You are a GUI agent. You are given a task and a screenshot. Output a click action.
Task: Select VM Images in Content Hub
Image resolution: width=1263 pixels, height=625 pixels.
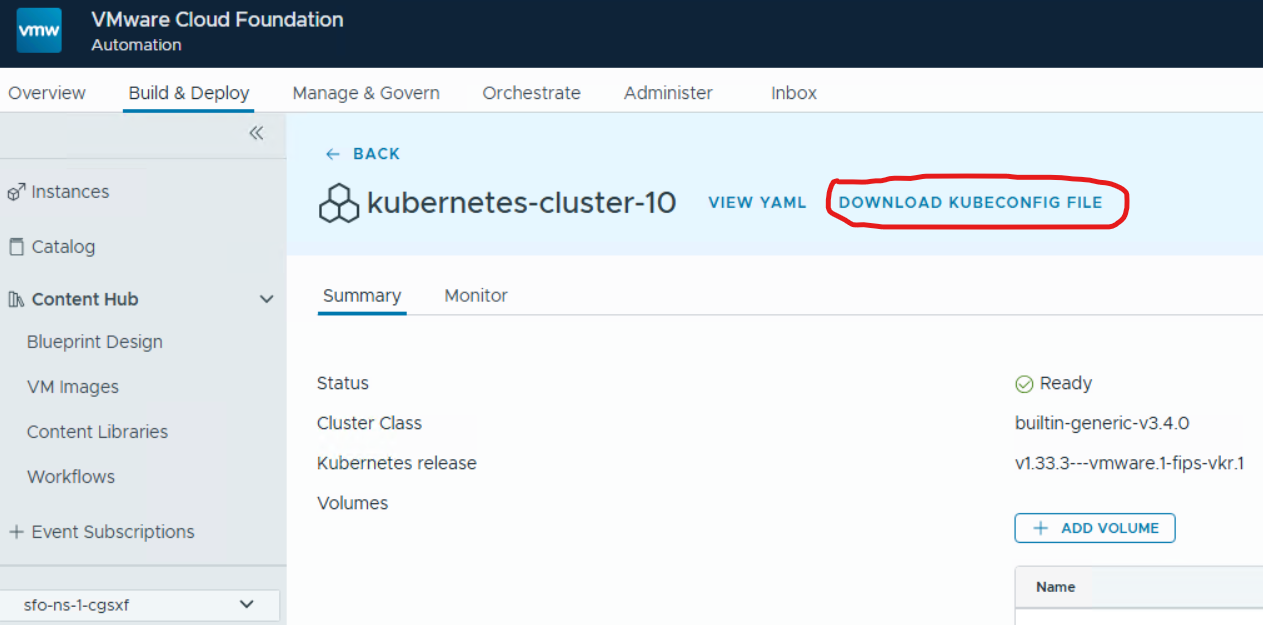(73, 387)
